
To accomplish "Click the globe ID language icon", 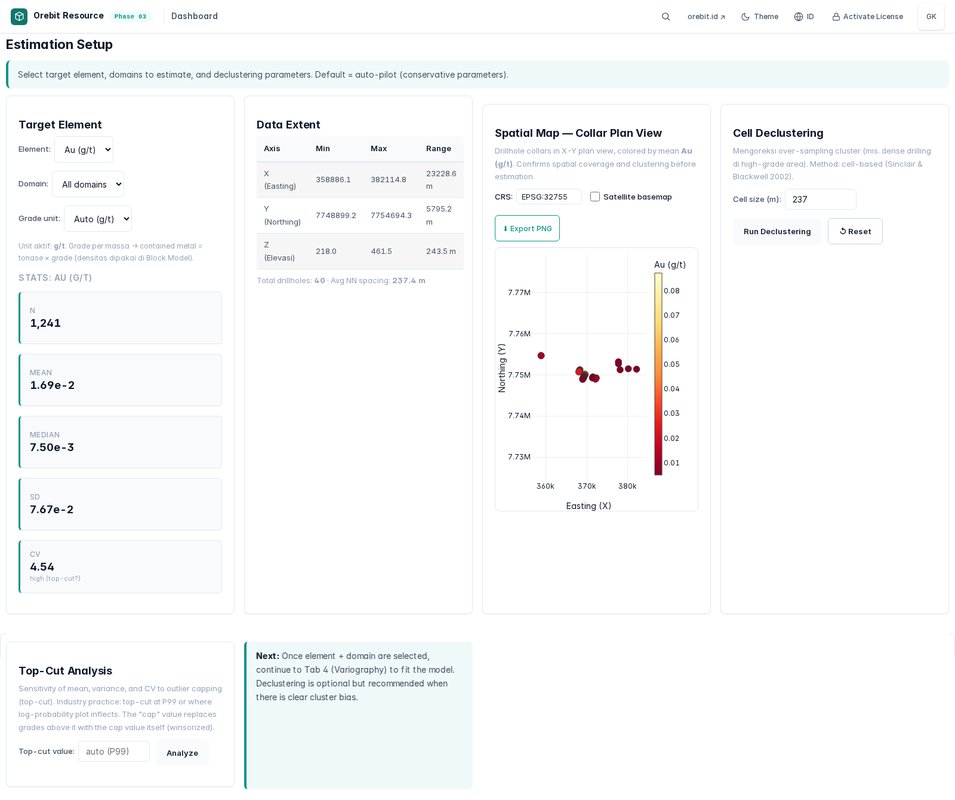I will [798, 16].
